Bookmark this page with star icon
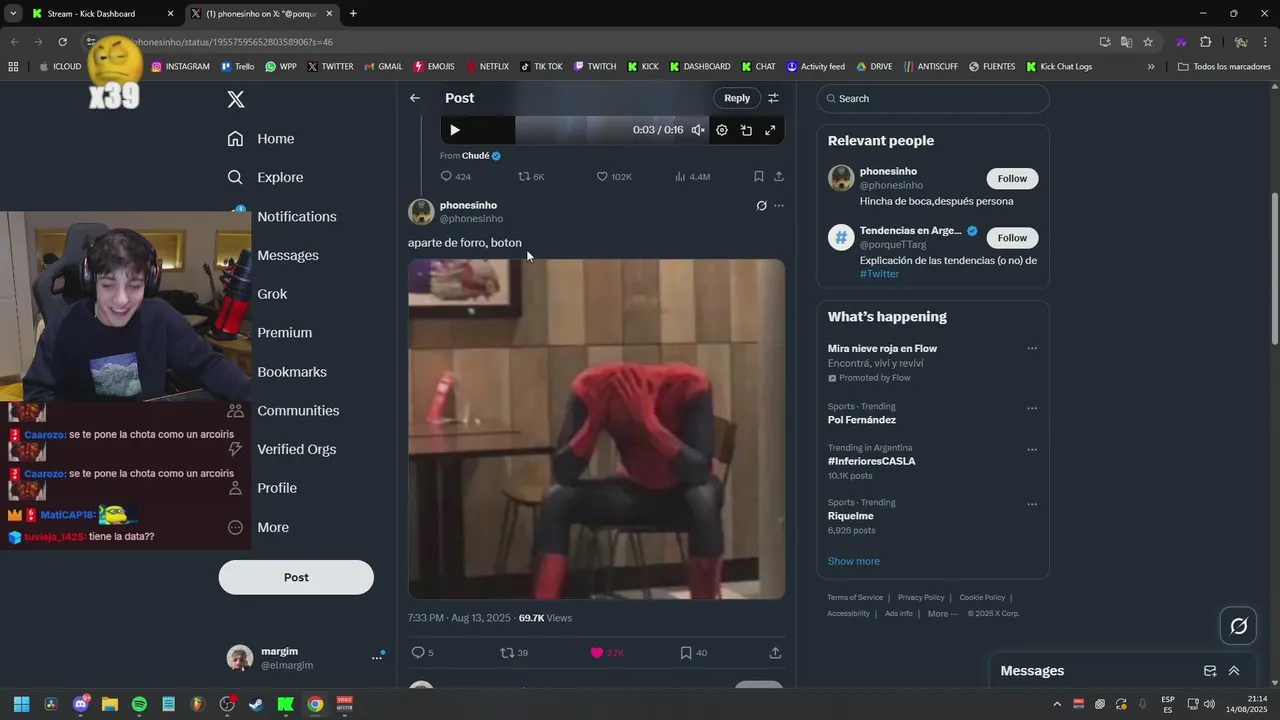The width and height of the screenshot is (1280, 720). [1148, 42]
